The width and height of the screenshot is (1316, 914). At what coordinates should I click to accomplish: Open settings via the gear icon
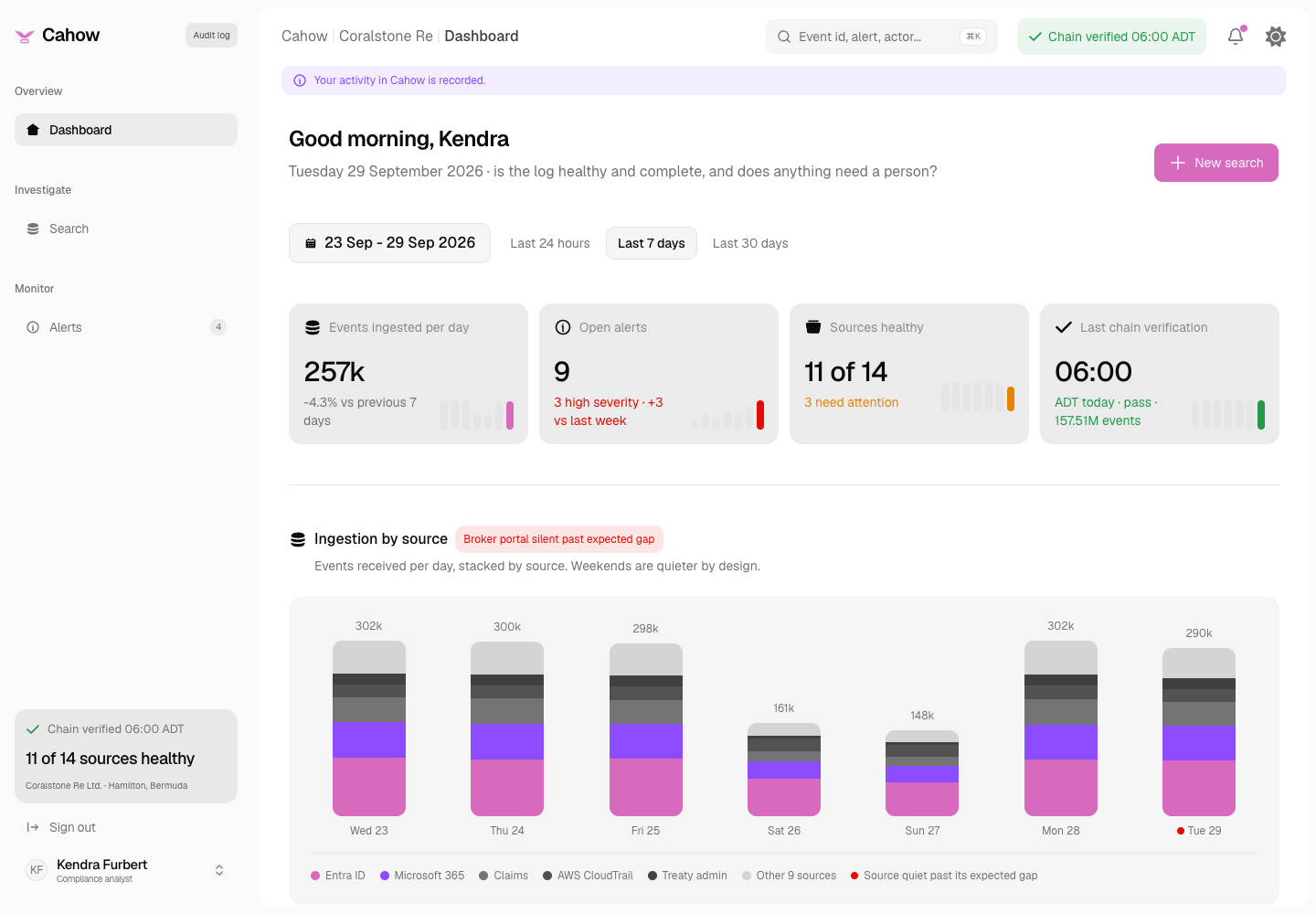click(x=1276, y=37)
